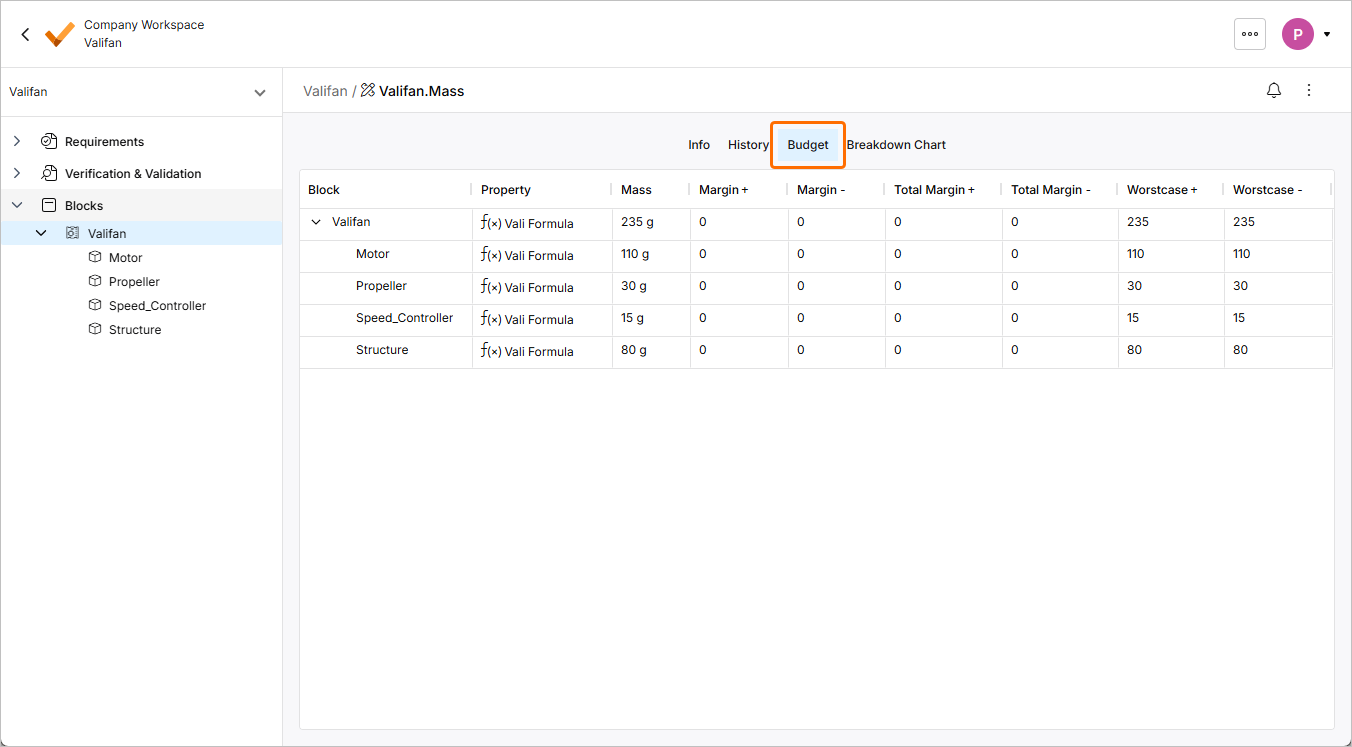Click the purple P user avatar
This screenshot has height=747, width=1352.
tap(1298, 34)
